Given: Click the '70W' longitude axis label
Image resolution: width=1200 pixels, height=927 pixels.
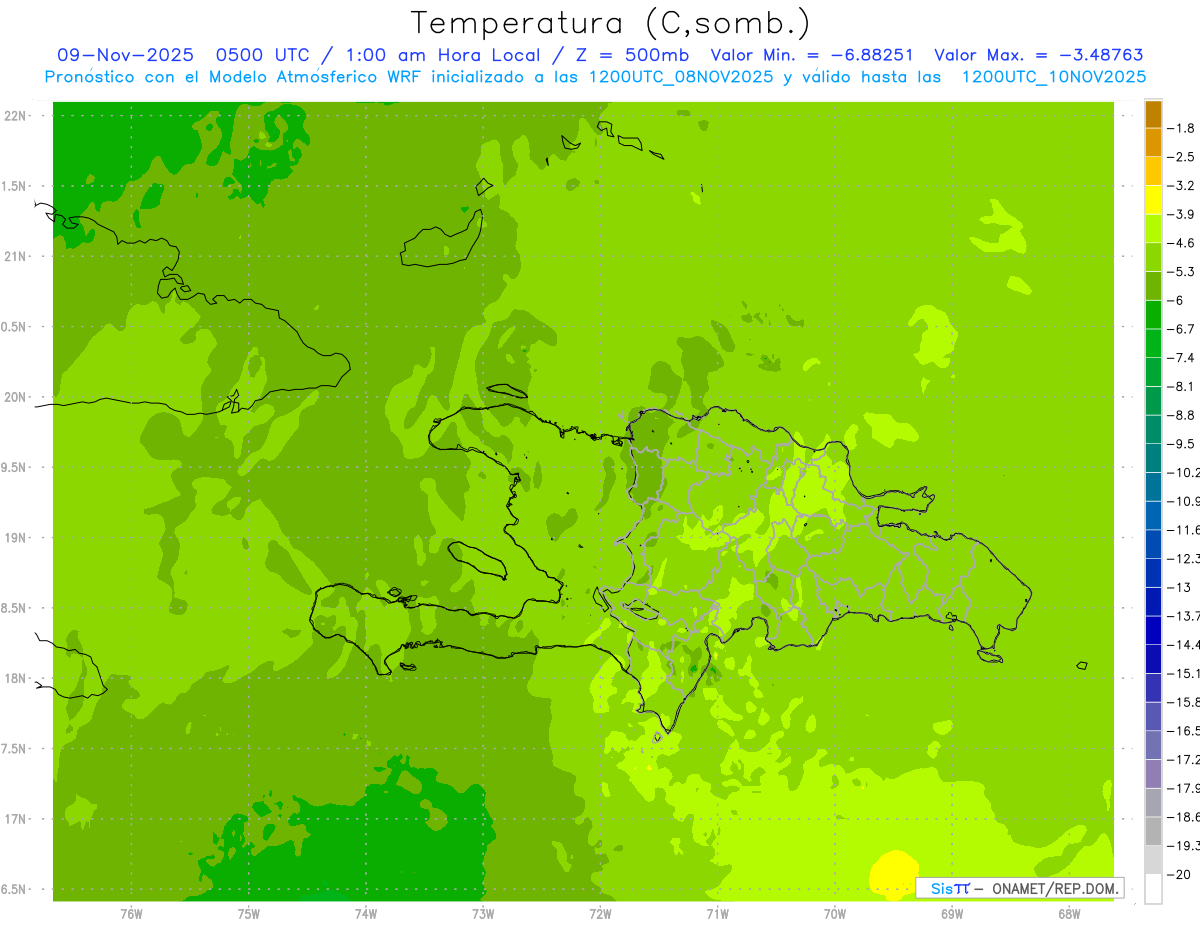Looking at the screenshot, I should click(835, 914).
